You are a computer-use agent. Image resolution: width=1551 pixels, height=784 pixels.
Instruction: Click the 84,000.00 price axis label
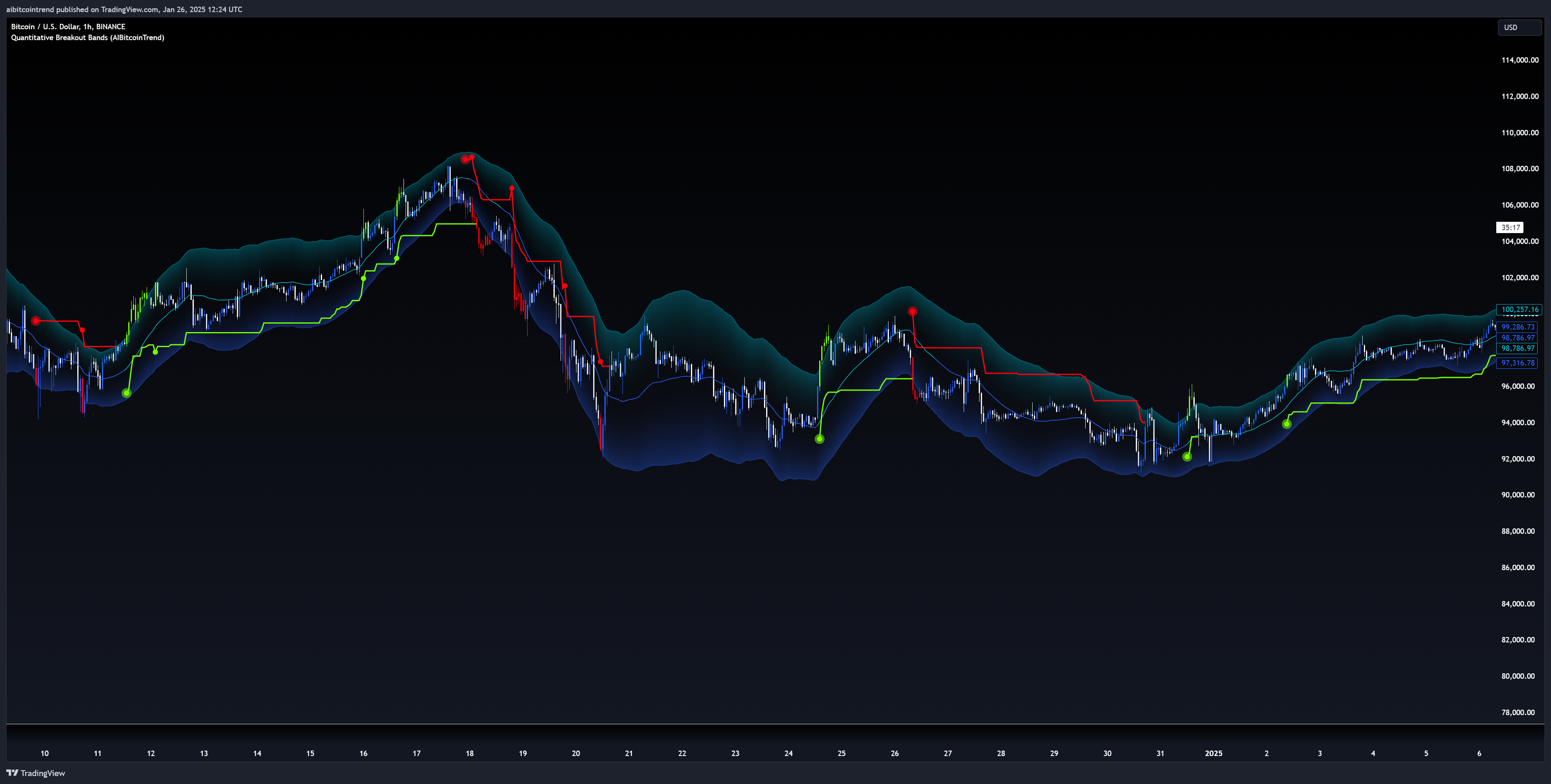(x=1518, y=604)
